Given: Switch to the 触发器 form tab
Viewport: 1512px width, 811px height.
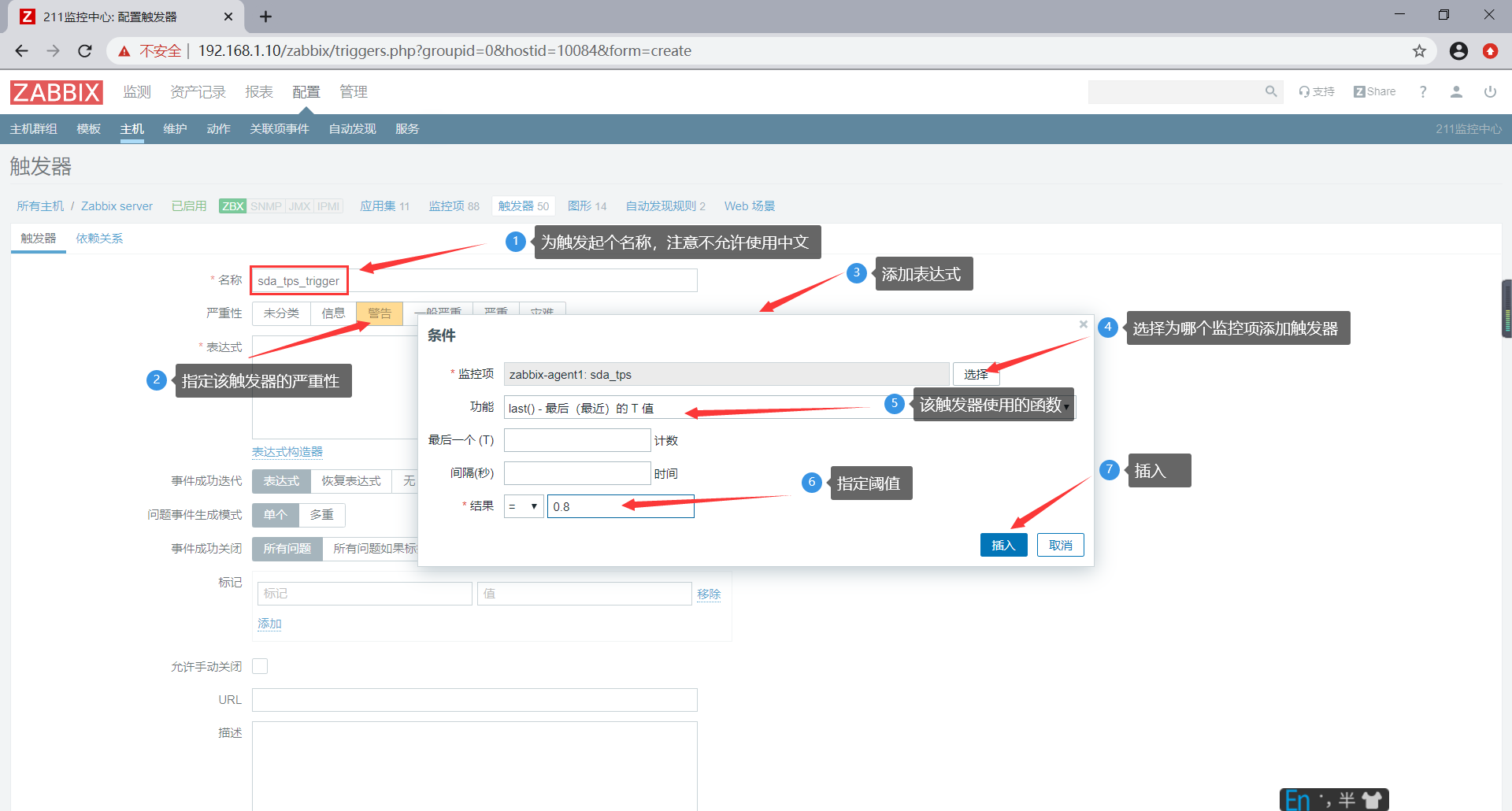Looking at the screenshot, I should click(x=39, y=239).
